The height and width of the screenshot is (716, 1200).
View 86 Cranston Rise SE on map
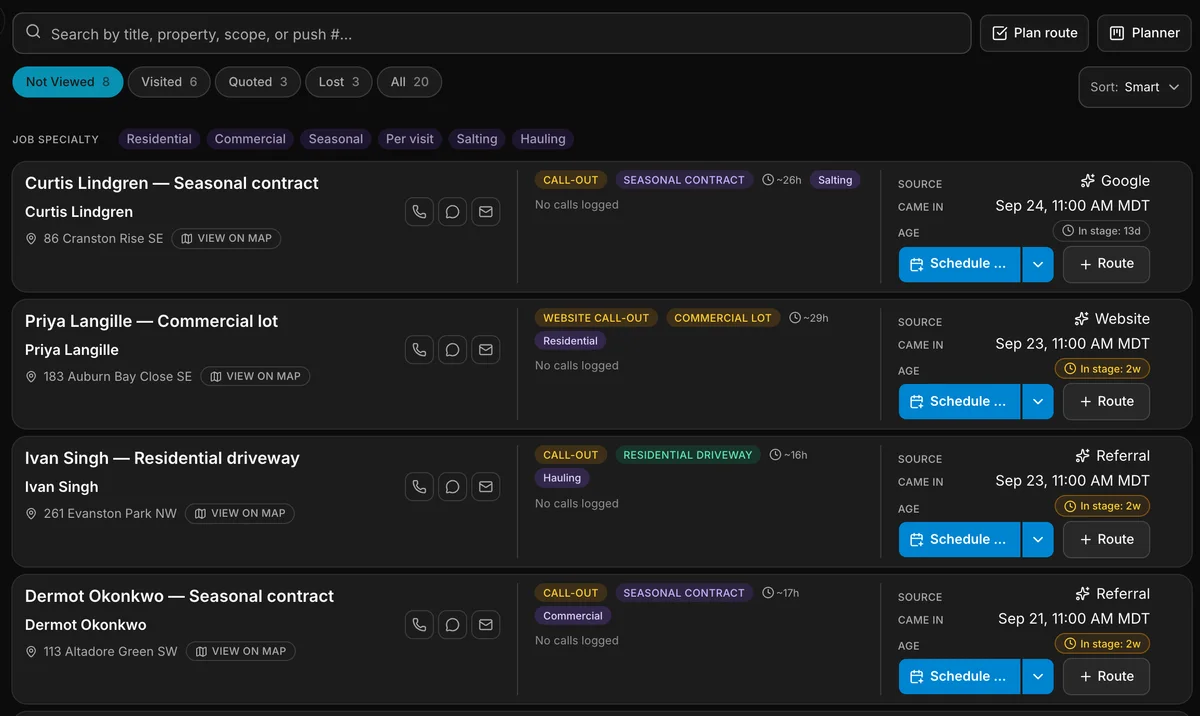coord(226,239)
